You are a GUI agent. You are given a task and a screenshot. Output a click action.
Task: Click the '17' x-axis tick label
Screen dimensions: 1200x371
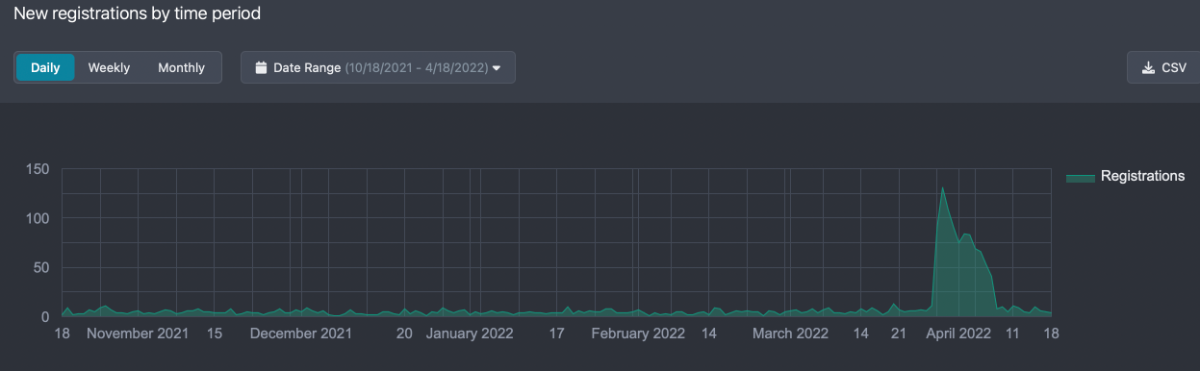click(557, 334)
